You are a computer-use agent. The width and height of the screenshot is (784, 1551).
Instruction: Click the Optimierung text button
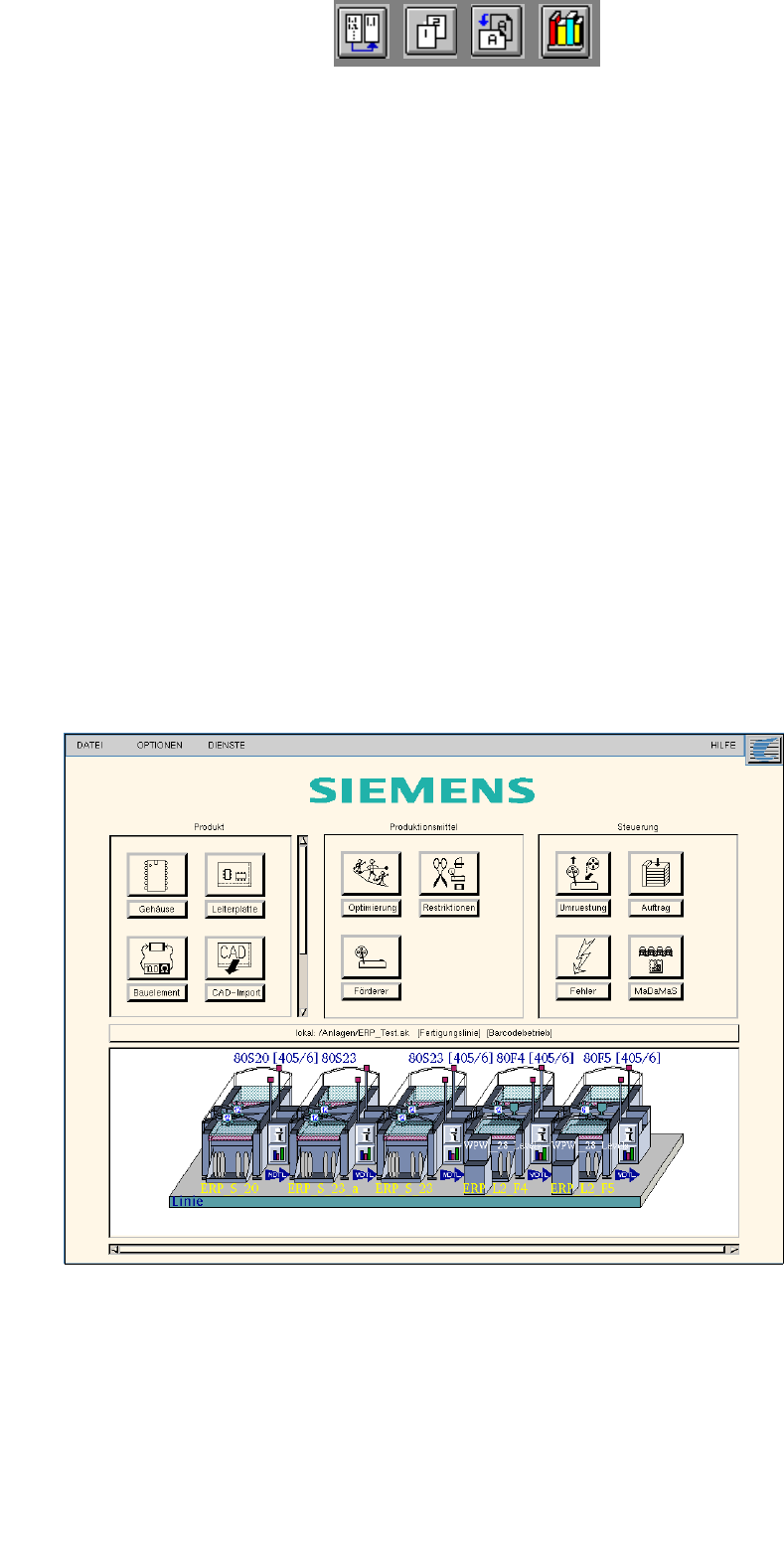(x=371, y=908)
